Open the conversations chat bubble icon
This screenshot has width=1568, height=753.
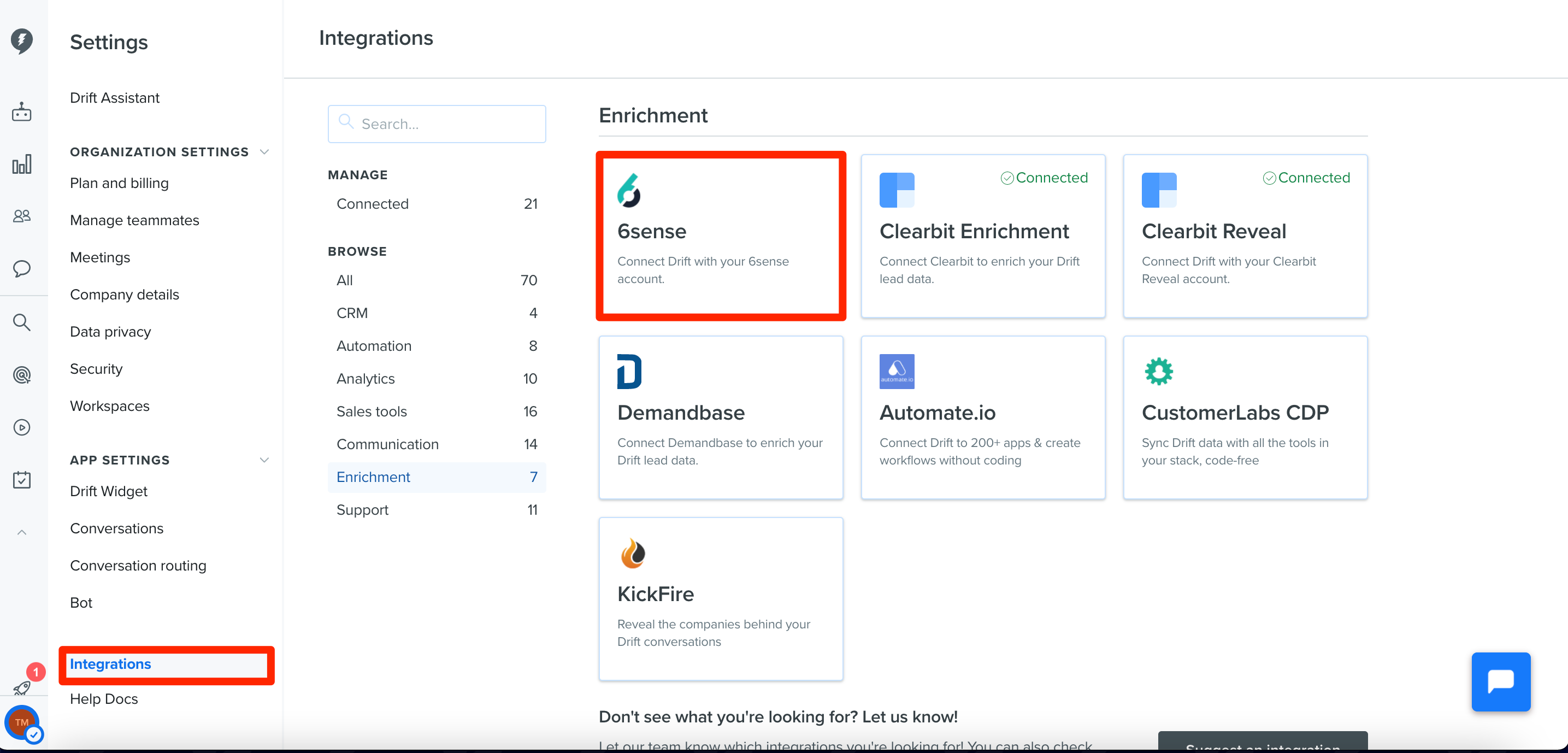pos(22,268)
